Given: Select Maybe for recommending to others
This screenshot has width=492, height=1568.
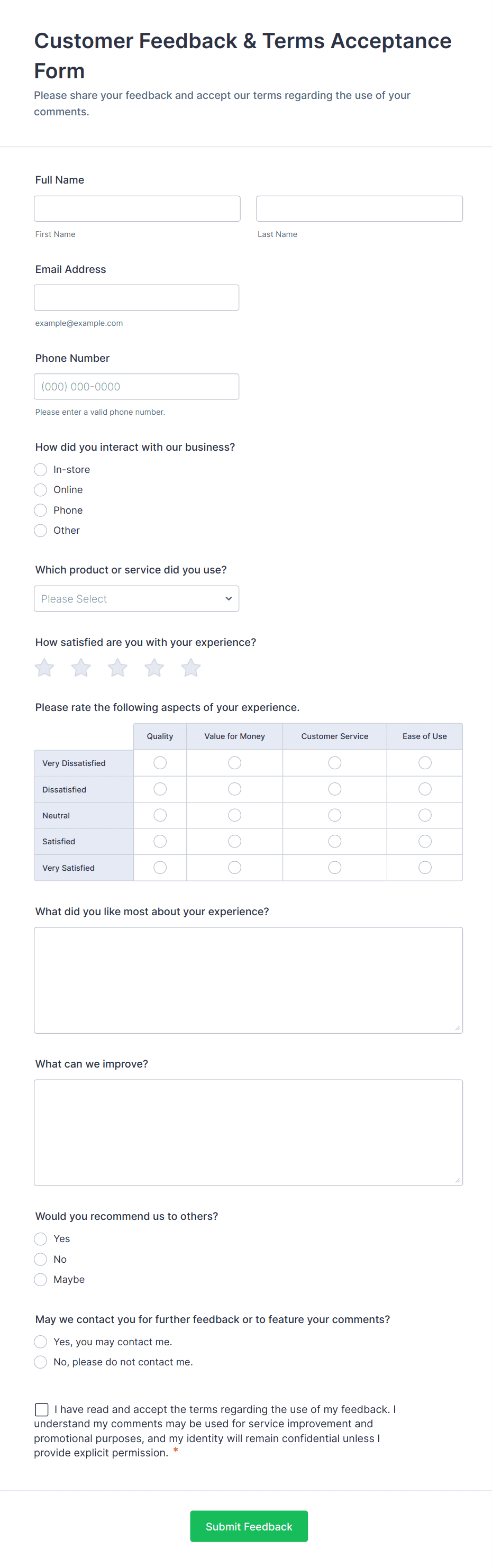Looking at the screenshot, I should [41, 1280].
